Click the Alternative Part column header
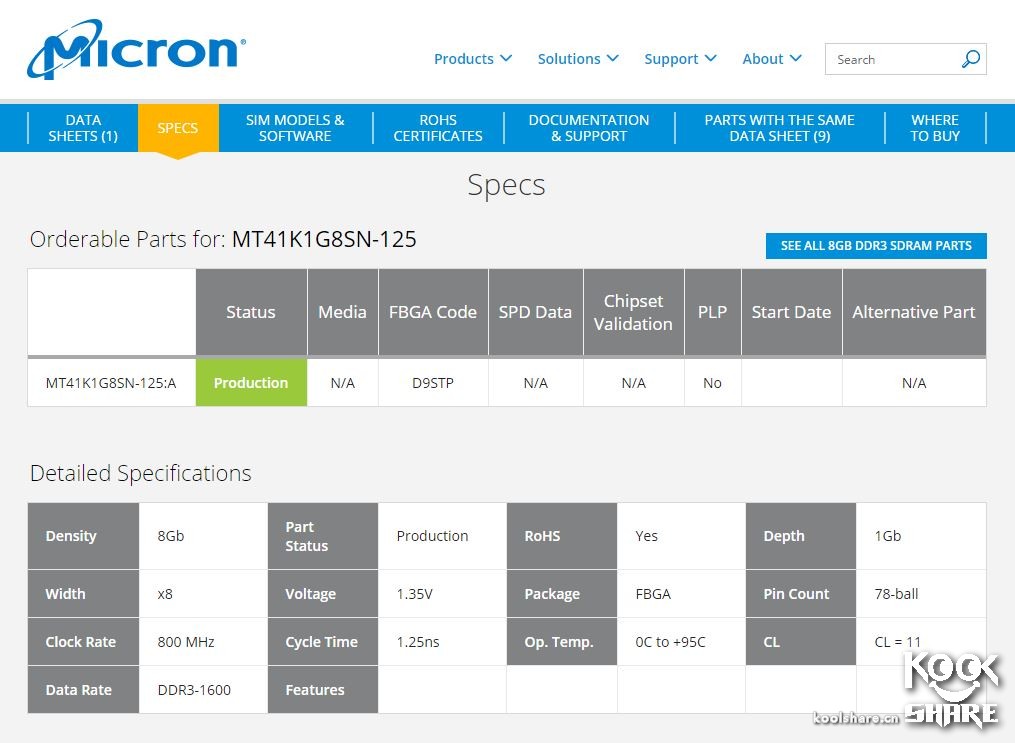The image size is (1015, 743). 914,312
